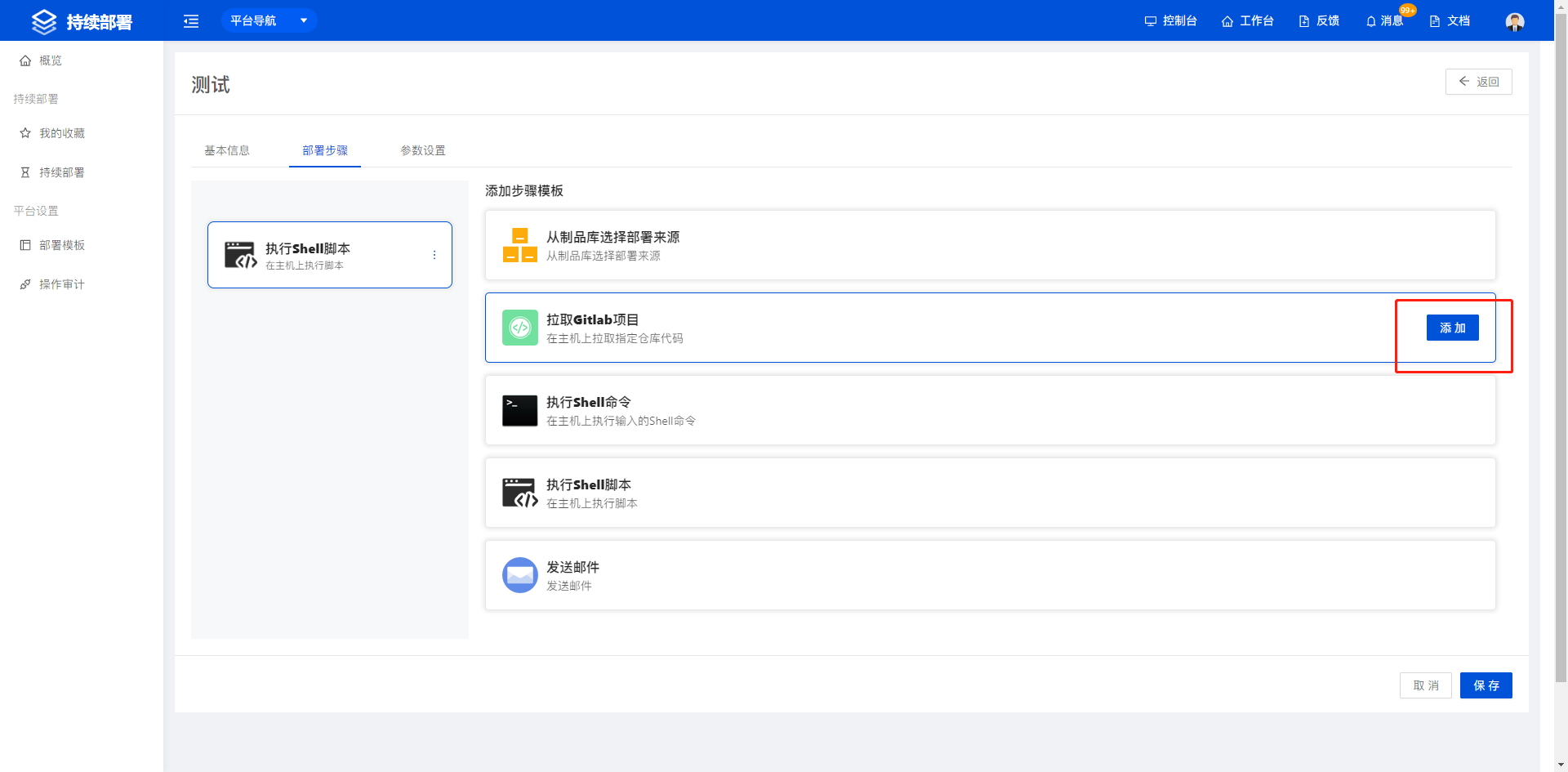
Task: Click the script icon in the template list
Action: 520,493
